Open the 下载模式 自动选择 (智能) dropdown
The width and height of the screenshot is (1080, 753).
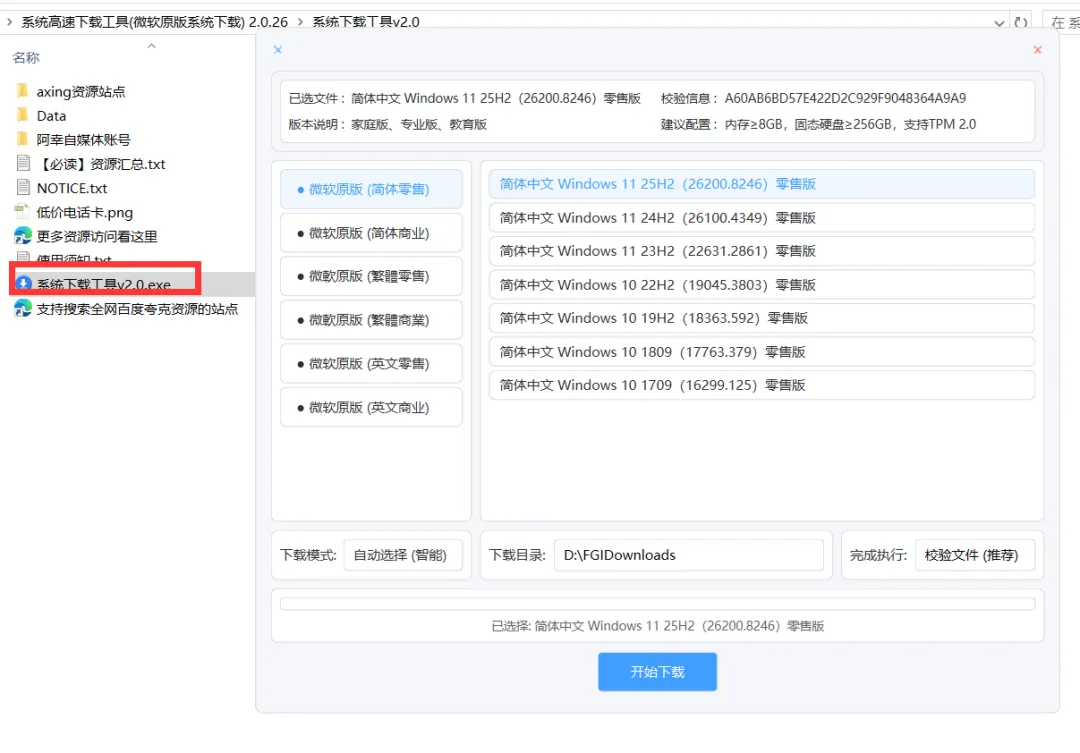pyautogui.click(x=403, y=555)
